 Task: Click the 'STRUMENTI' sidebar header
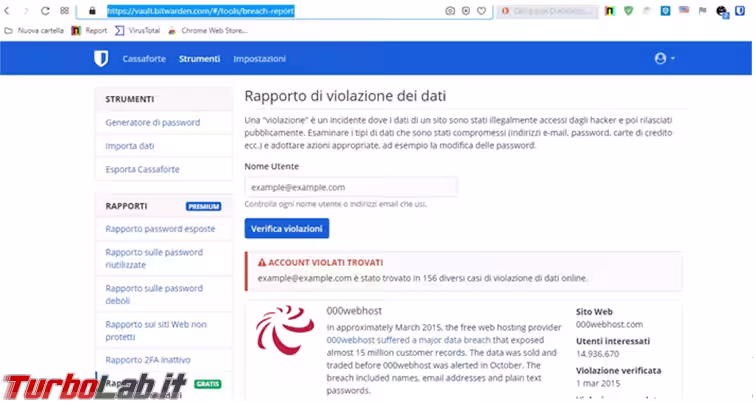pos(130,99)
